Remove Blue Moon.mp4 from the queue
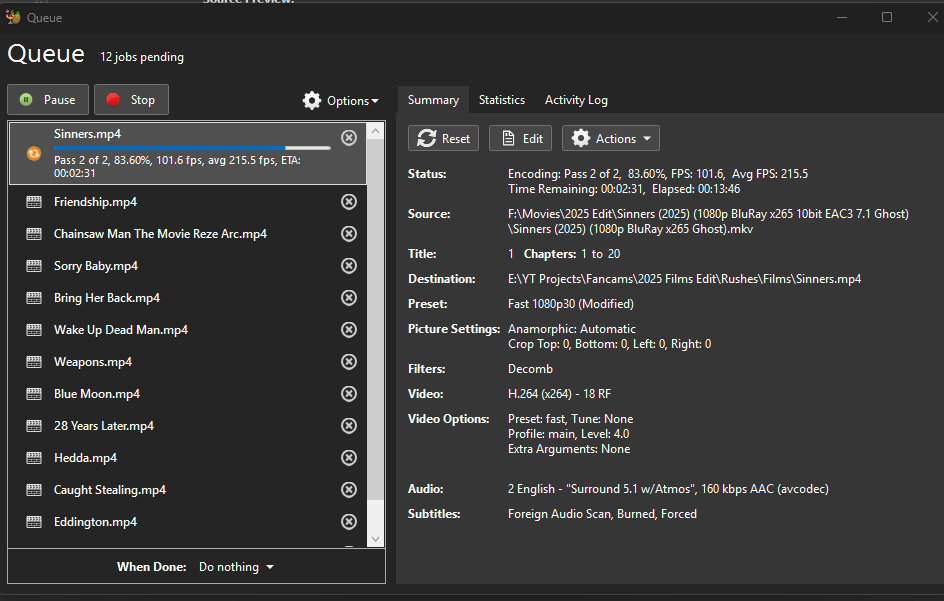Viewport: 944px width, 601px height. tap(349, 394)
